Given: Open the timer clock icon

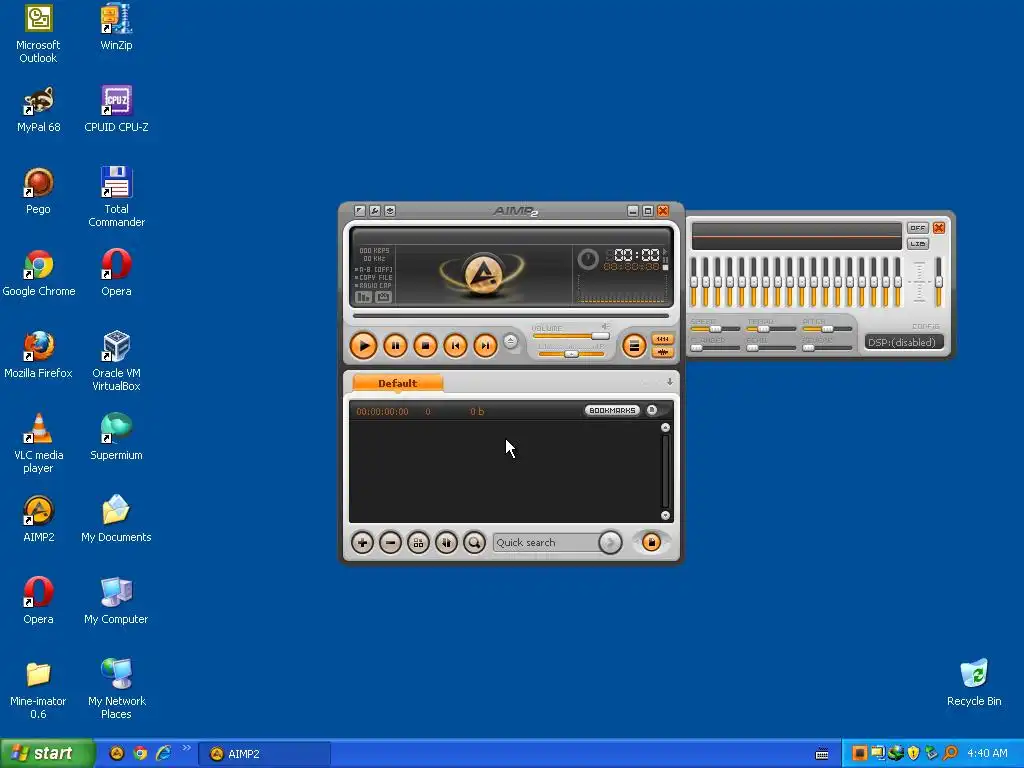Looking at the screenshot, I should (x=588, y=259).
